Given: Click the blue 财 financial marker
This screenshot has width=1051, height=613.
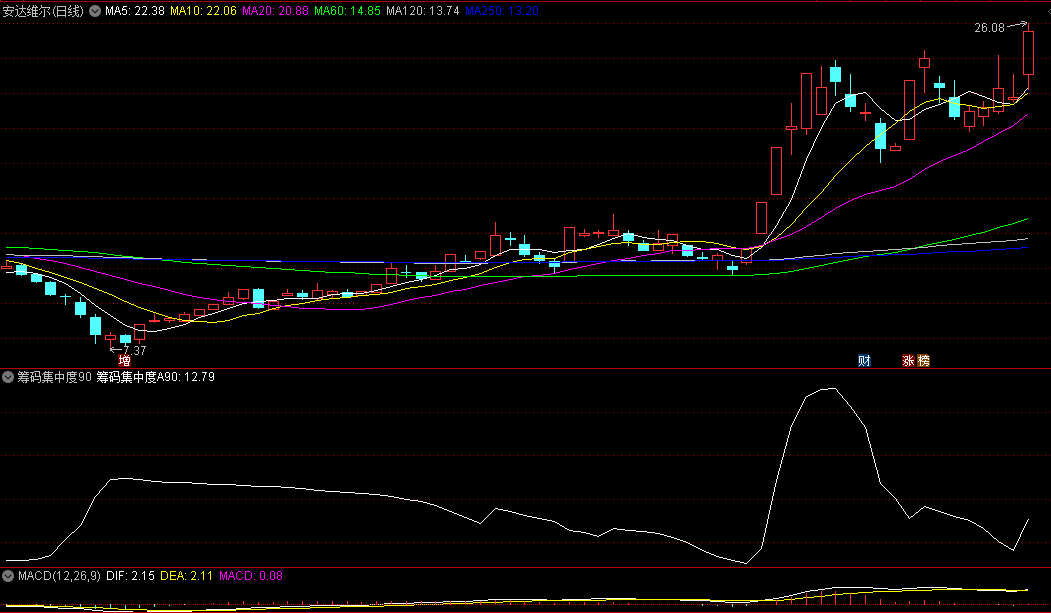Looking at the screenshot, I should pos(865,360).
